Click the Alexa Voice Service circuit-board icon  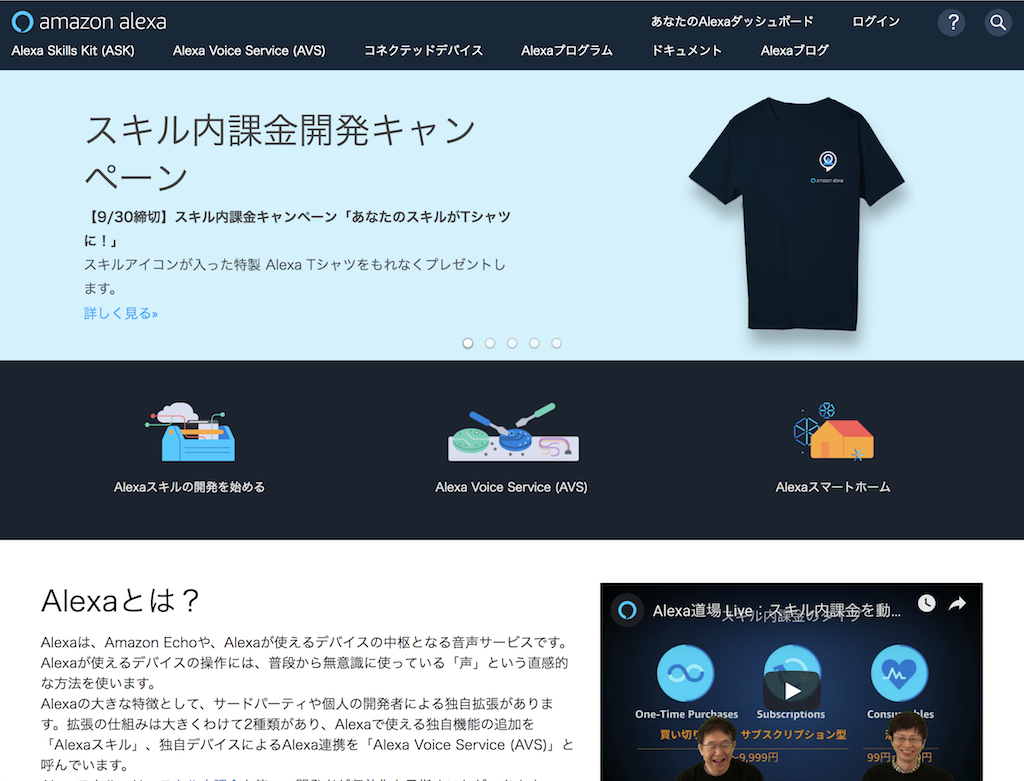[513, 432]
